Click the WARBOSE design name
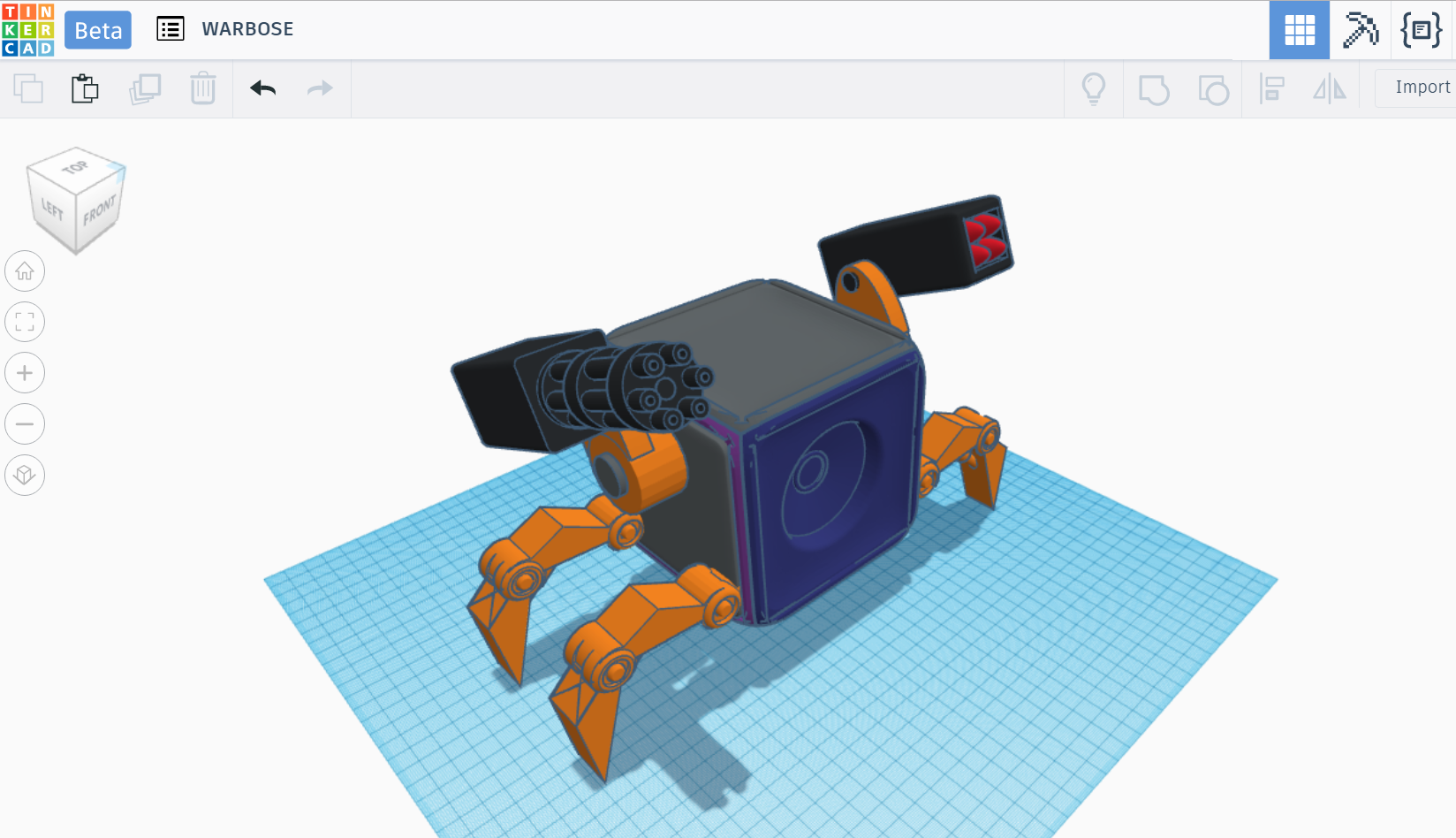Image resolution: width=1456 pixels, height=838 pixels. click(247, 29)
